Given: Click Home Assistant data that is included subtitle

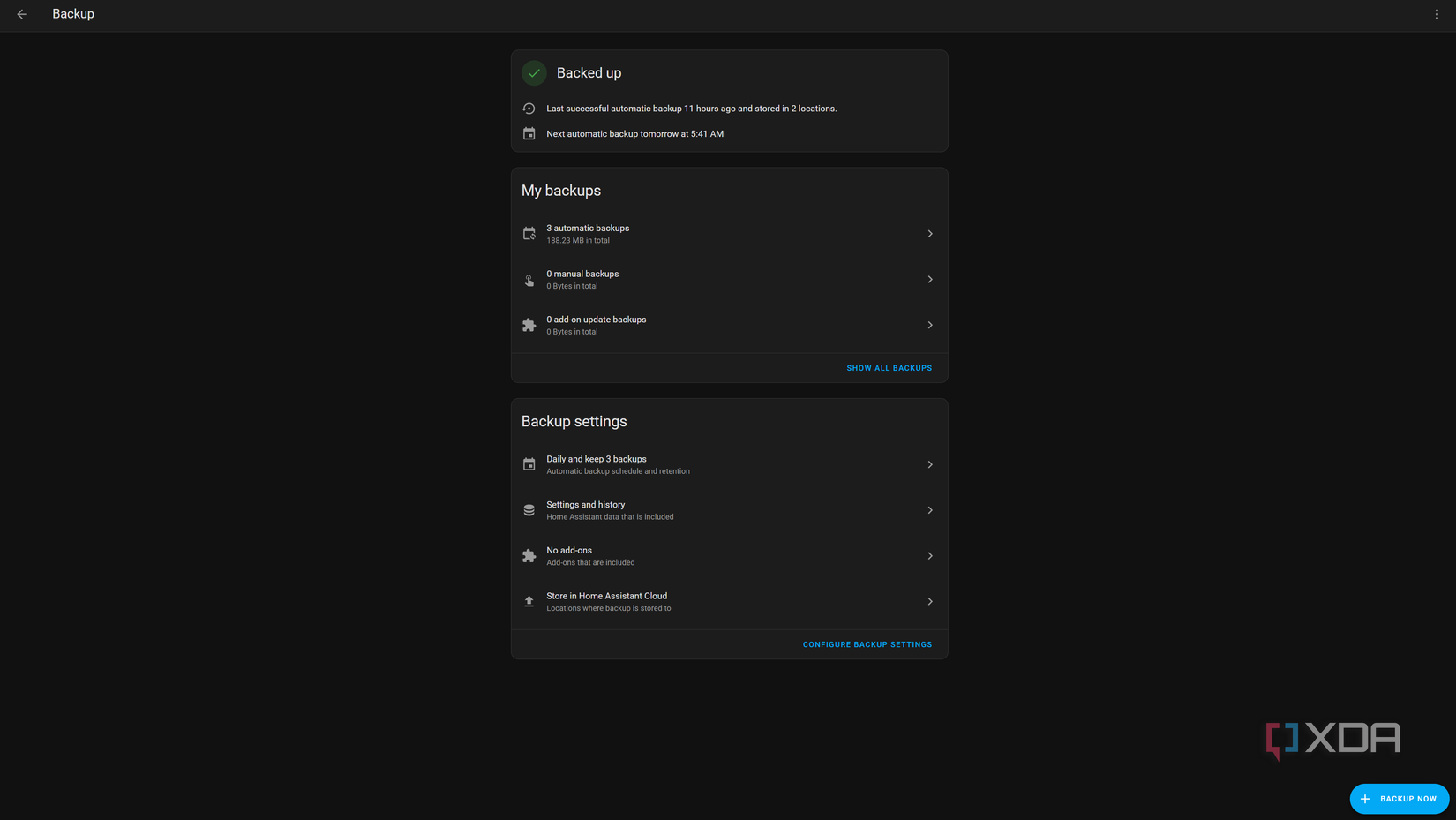Looking at the screenshot, I should click(610, 517).
